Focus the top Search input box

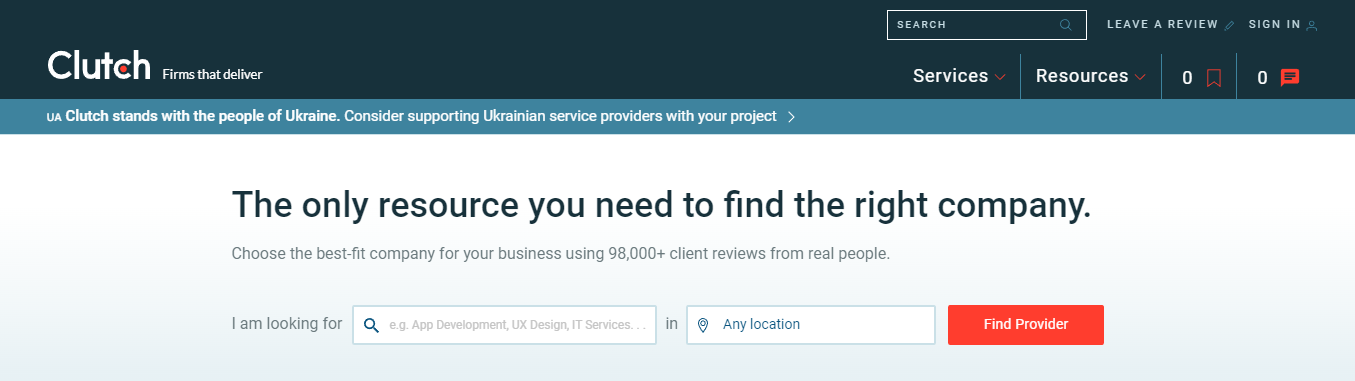click(x=986, y=25)
